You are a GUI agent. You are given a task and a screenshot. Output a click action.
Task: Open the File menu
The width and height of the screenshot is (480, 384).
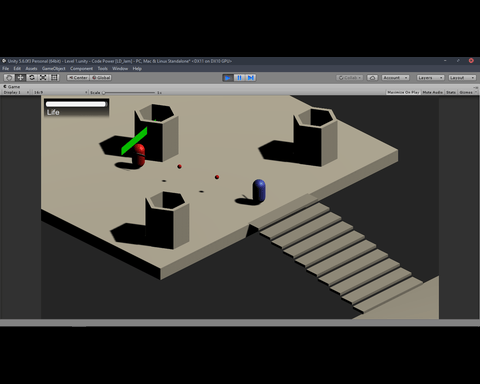6,69
